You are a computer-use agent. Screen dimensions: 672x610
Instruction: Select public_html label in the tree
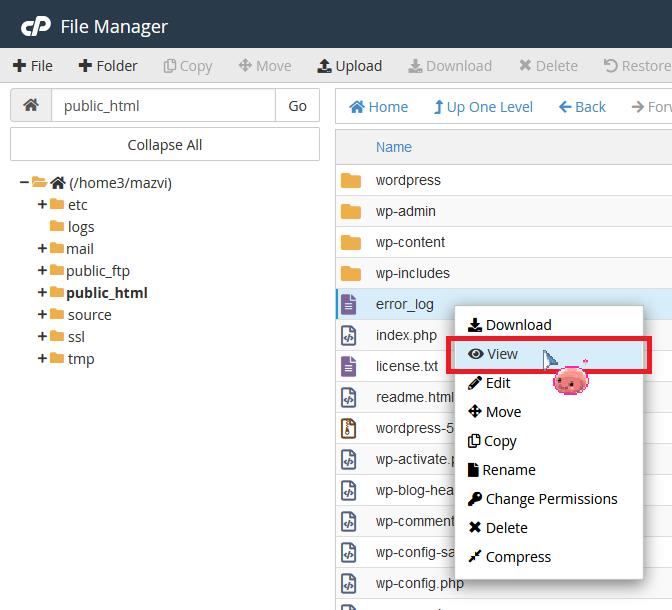pos(107,293)
